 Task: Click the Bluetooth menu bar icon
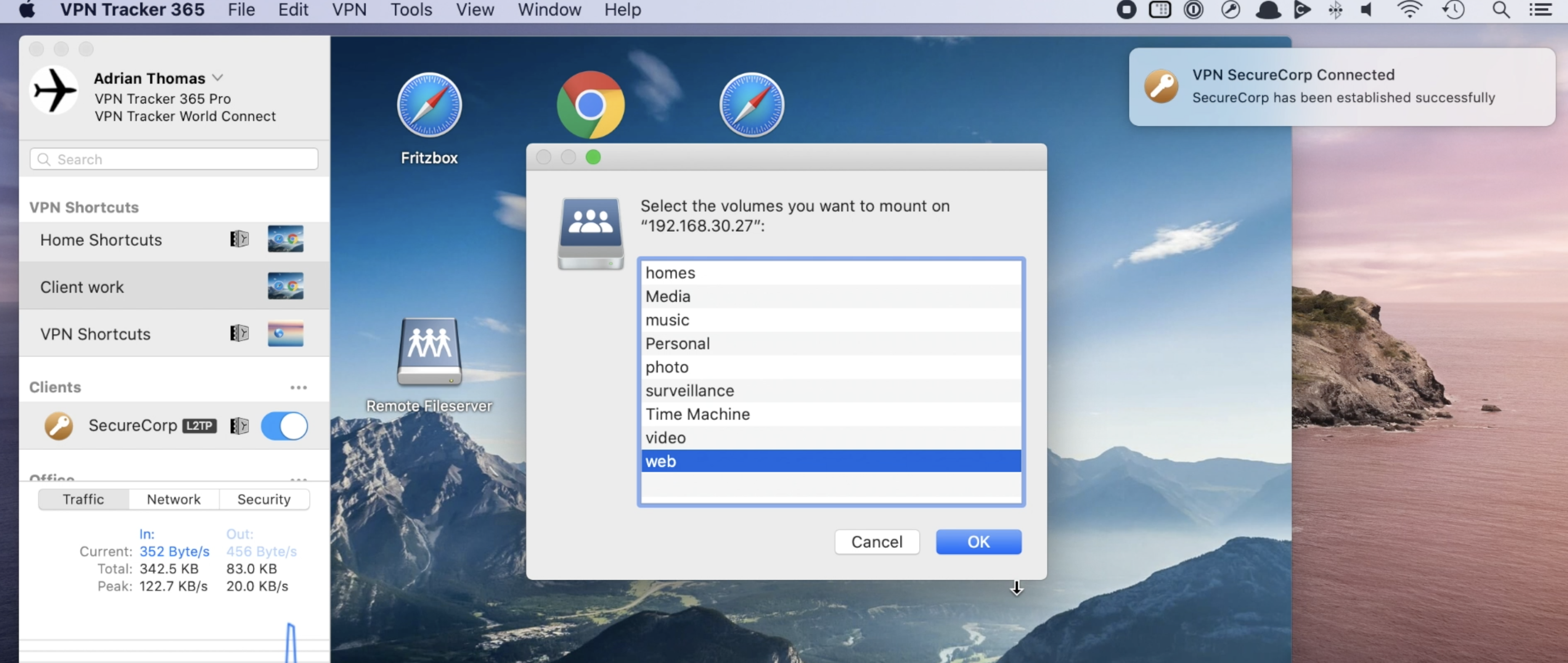(x=1335, y=10)
